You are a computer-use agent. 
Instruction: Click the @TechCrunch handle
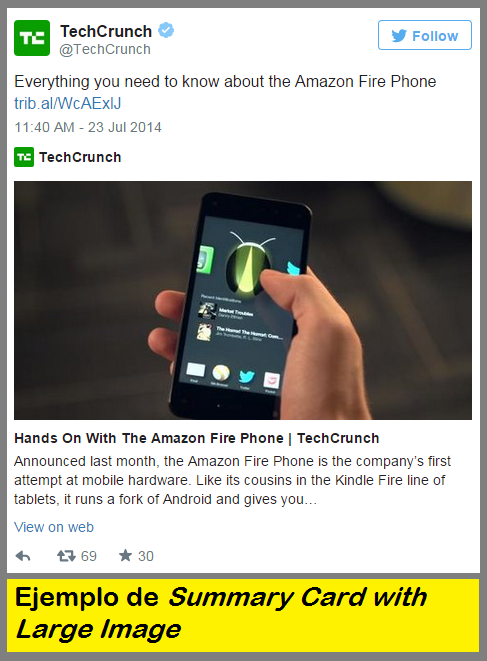pos(105,49)
